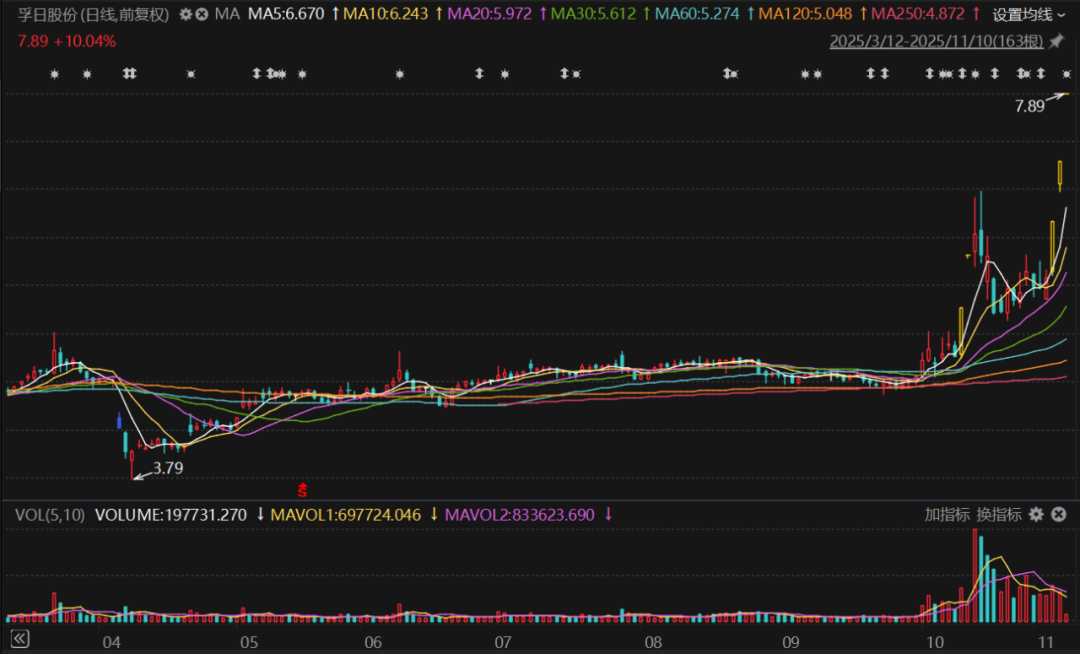The height and width of the screenshot is (654, 1080).
Task: Select the VOLUME:197731.270 value
Action: click(171, 514)
